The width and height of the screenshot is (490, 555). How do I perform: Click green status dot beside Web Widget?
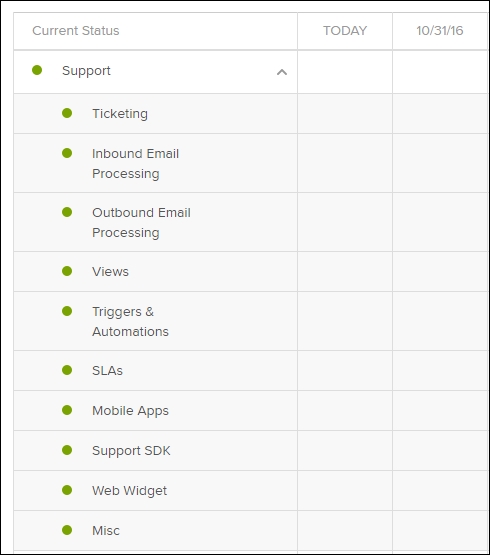click(67, 490)
